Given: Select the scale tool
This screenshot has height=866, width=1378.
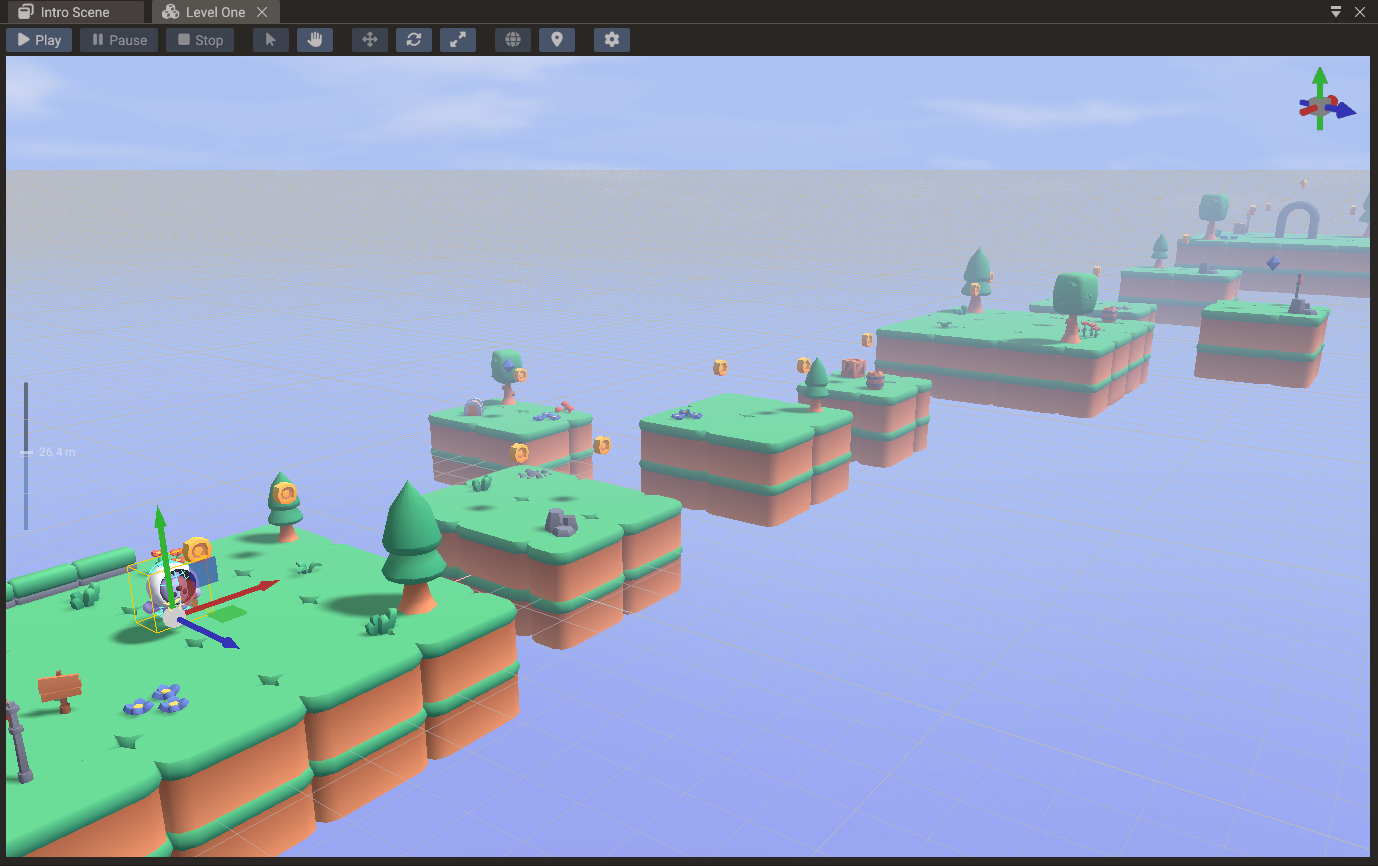Looking at the screenshot, I should tap(458, 40).
